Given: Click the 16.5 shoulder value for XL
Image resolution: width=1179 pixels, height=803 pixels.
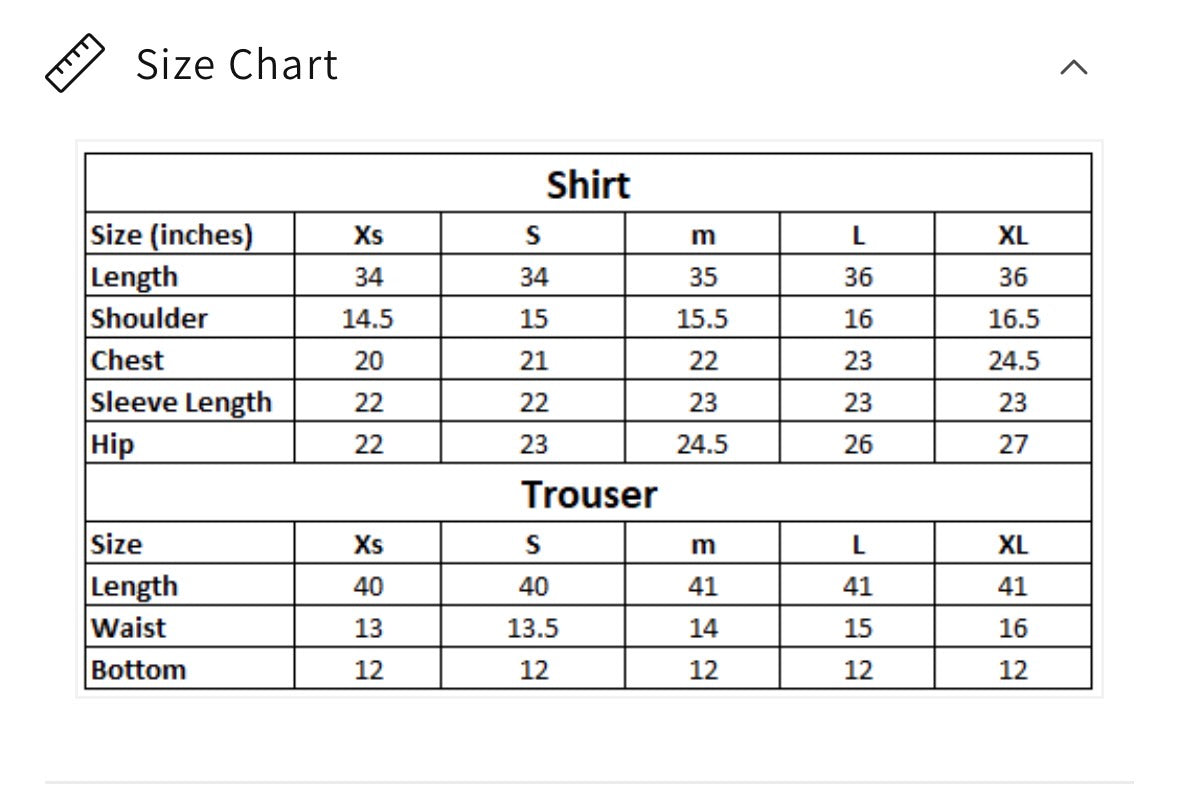Looking at the screenshot, I should [x=1014, y=319].
